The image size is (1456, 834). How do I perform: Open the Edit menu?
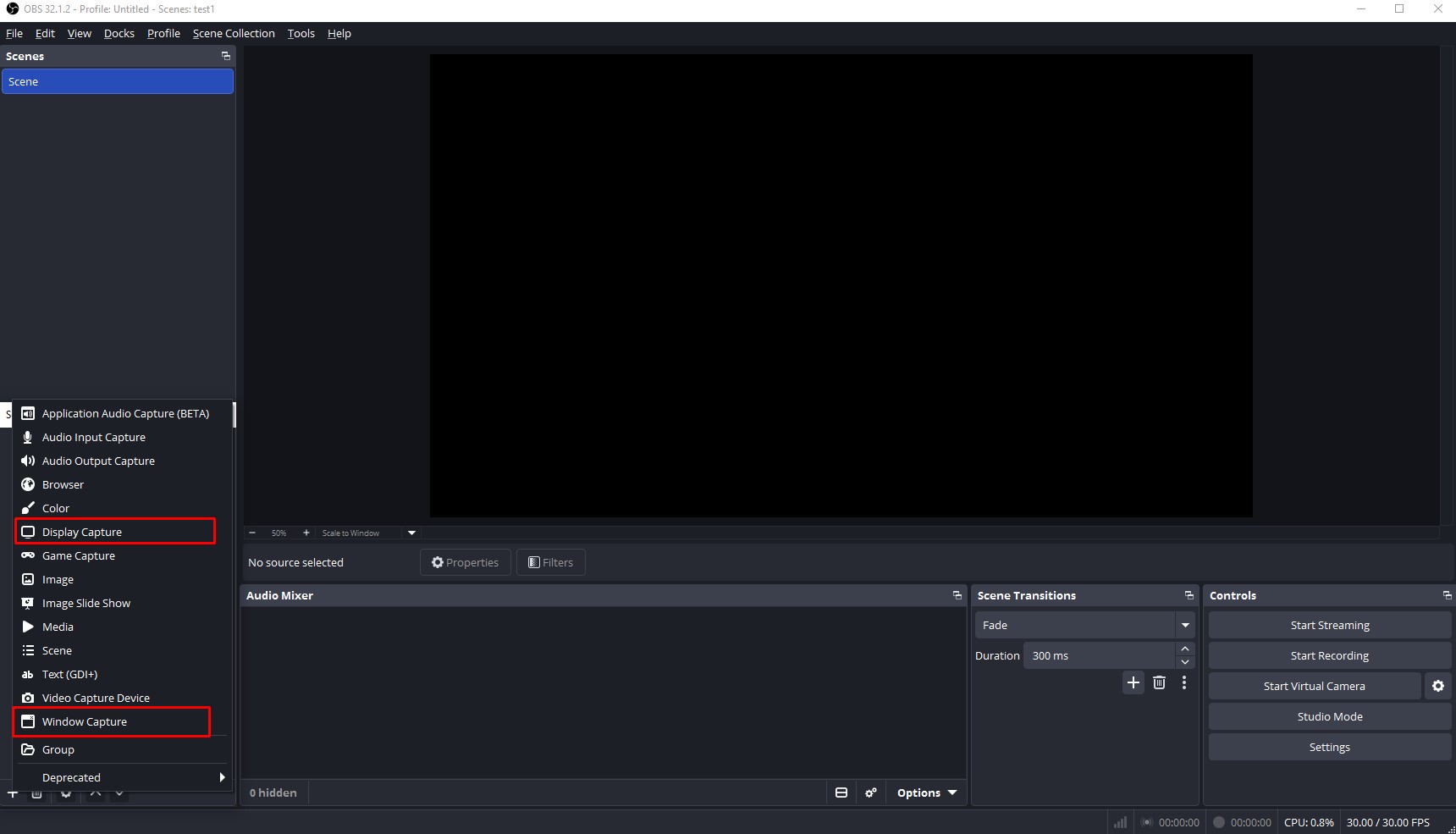point(45,33)
